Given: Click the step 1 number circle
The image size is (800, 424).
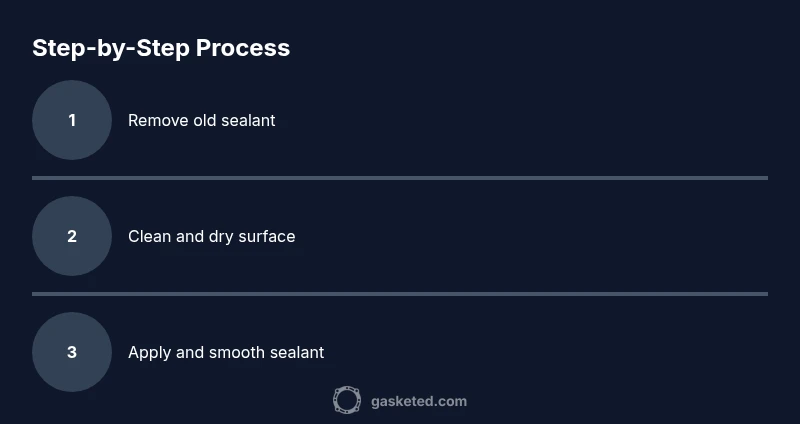Looking at the screenshot, I should [72, 120].
